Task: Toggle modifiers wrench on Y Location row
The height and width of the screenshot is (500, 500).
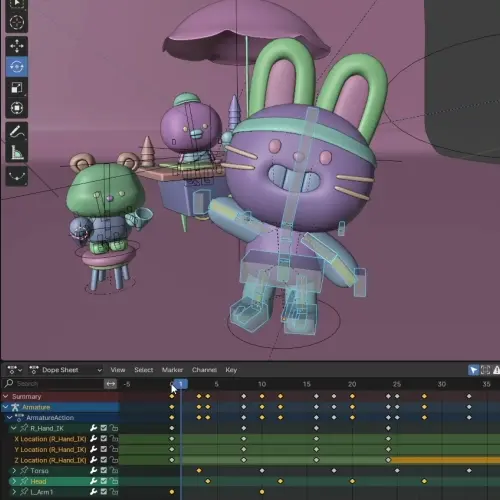Action: point(94,449)
